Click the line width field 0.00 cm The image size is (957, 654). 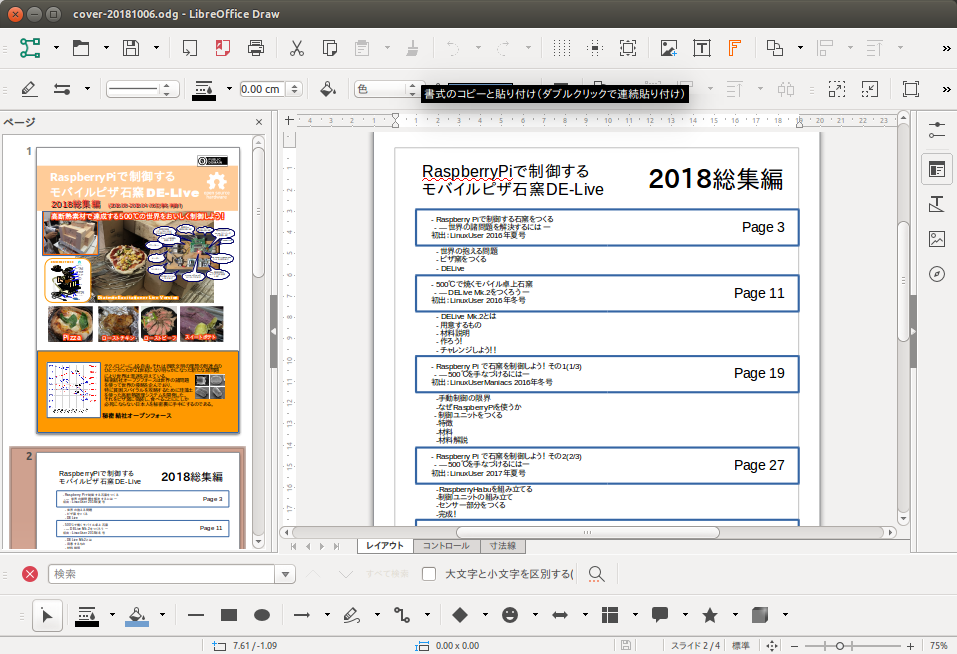(x=262, y=89)
